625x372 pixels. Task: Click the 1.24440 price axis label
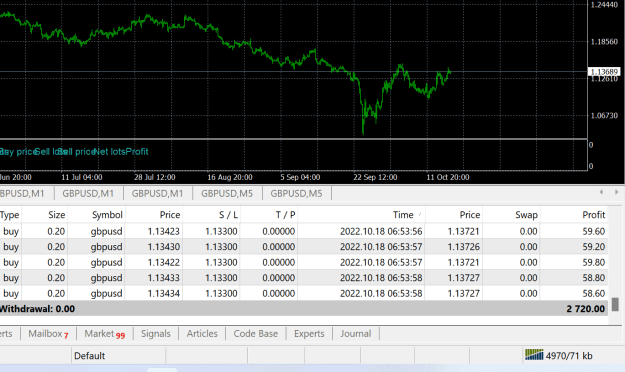click(x=604, y=5)
